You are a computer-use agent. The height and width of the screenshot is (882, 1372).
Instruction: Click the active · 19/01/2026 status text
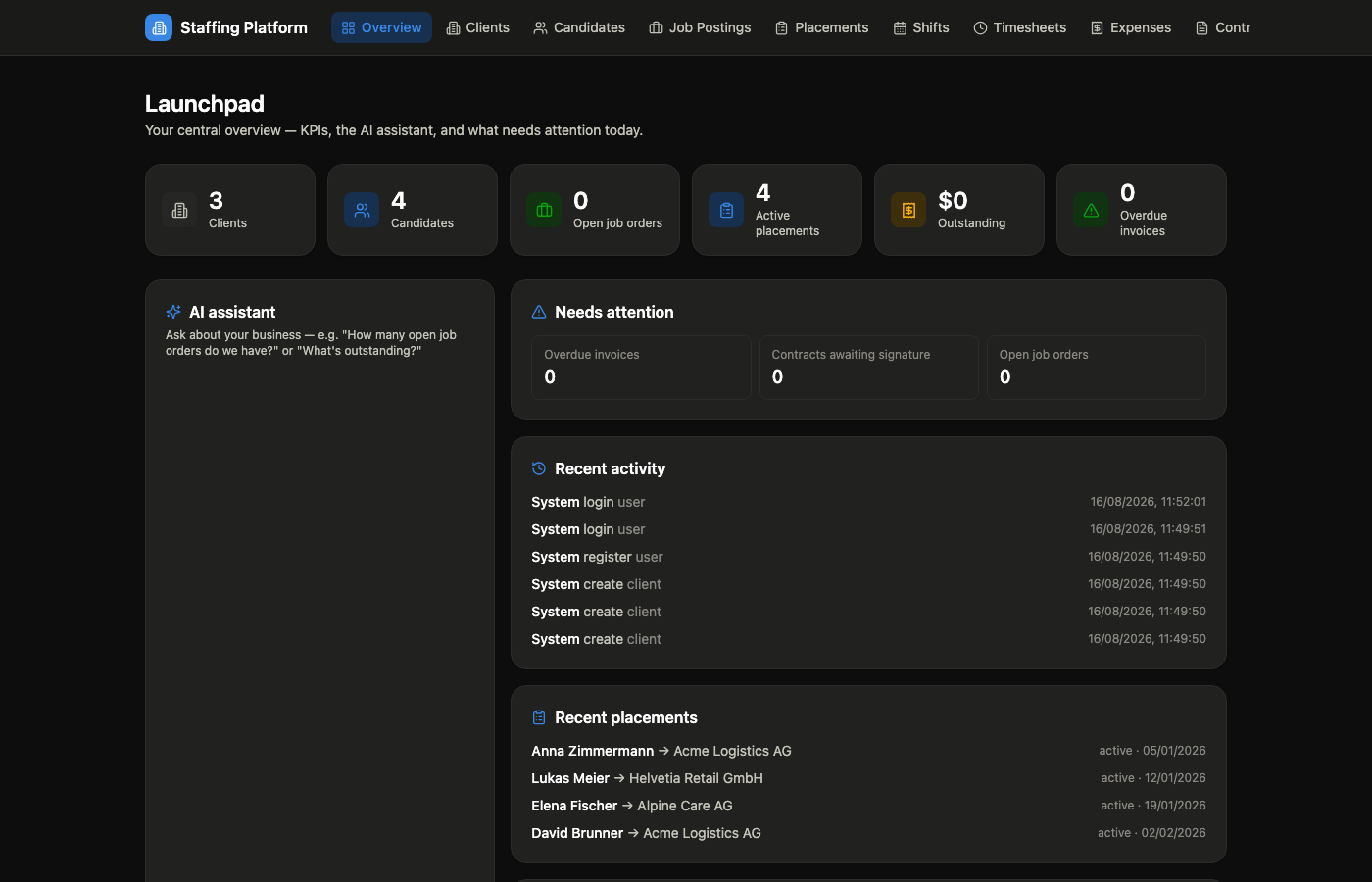click(1153, 806)
